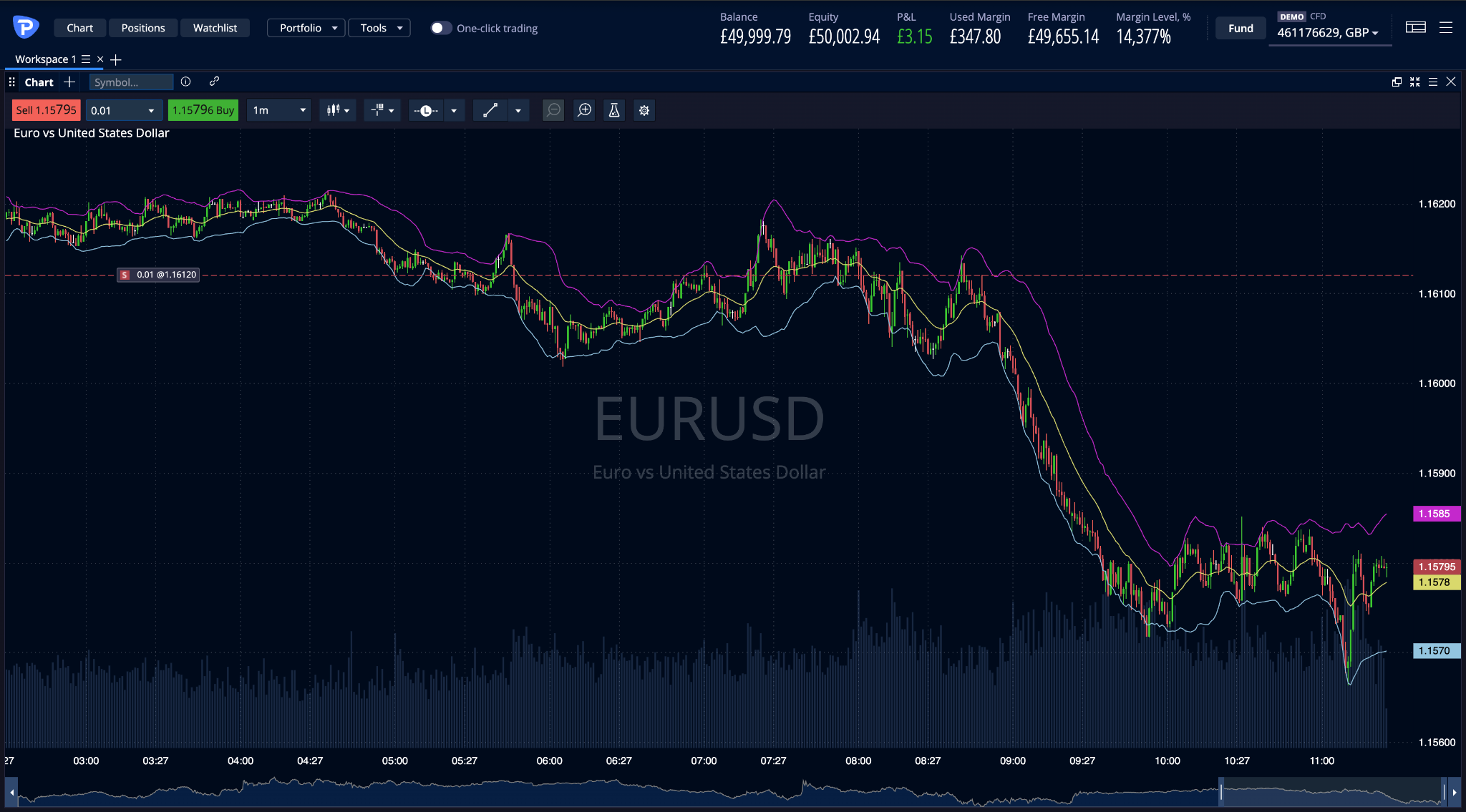
Task: Click the Free Margin £49,655.14 value
Action: tap(1063, 36)
